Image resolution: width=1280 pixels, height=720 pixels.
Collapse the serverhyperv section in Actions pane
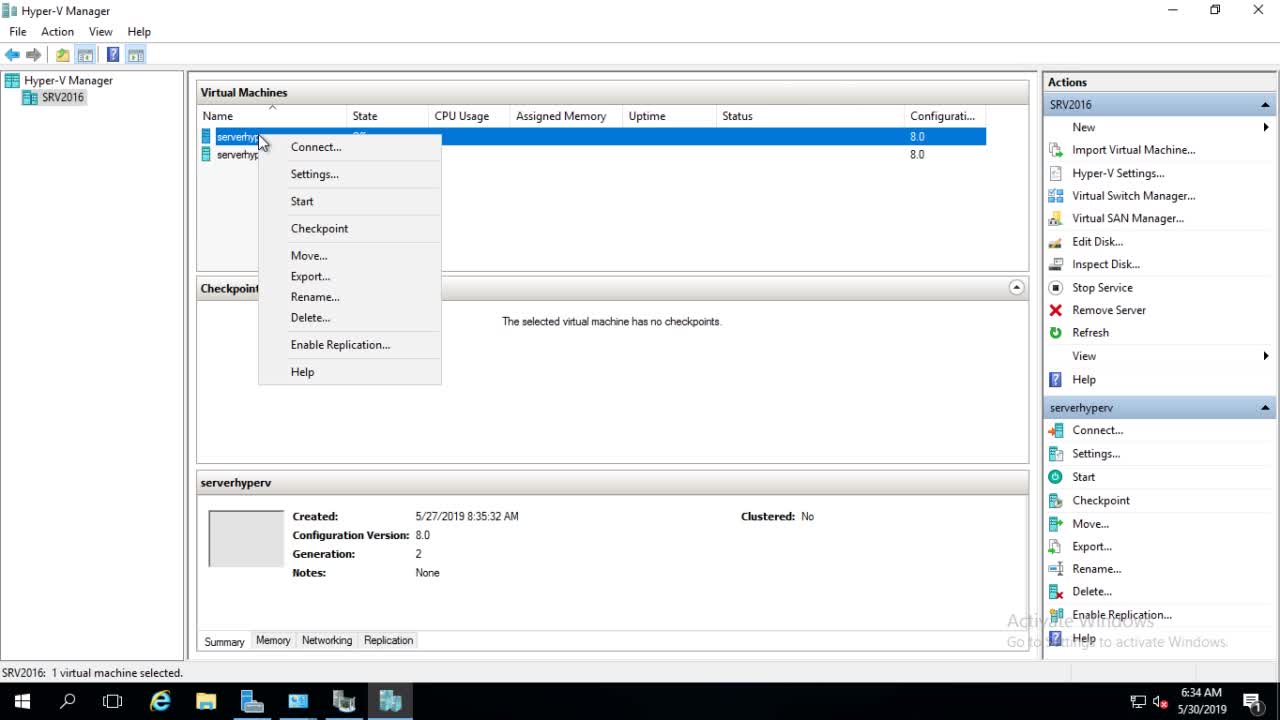click(1265, 408)
